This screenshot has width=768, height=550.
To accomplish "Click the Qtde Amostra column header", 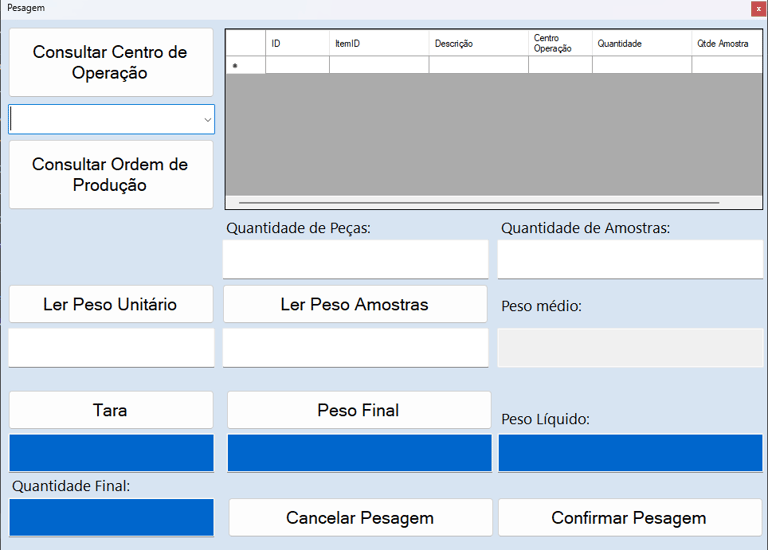I will click(727, 44).
